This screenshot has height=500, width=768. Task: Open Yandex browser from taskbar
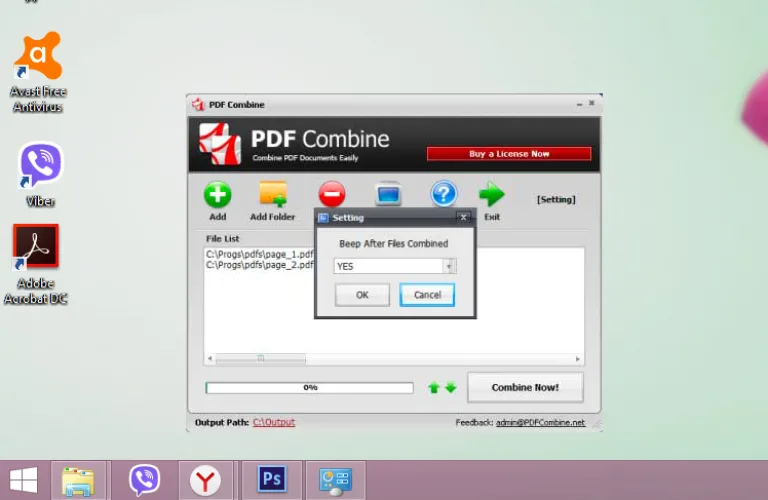coord(205,480)
